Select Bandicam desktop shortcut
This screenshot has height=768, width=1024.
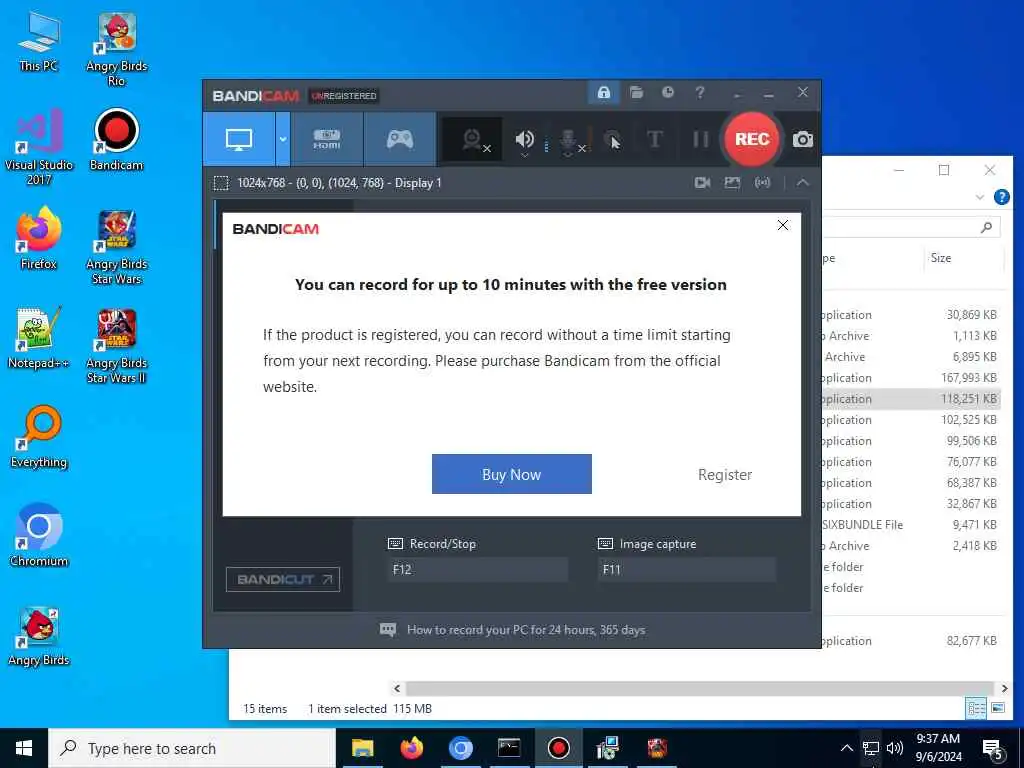(x=116, y=141)
